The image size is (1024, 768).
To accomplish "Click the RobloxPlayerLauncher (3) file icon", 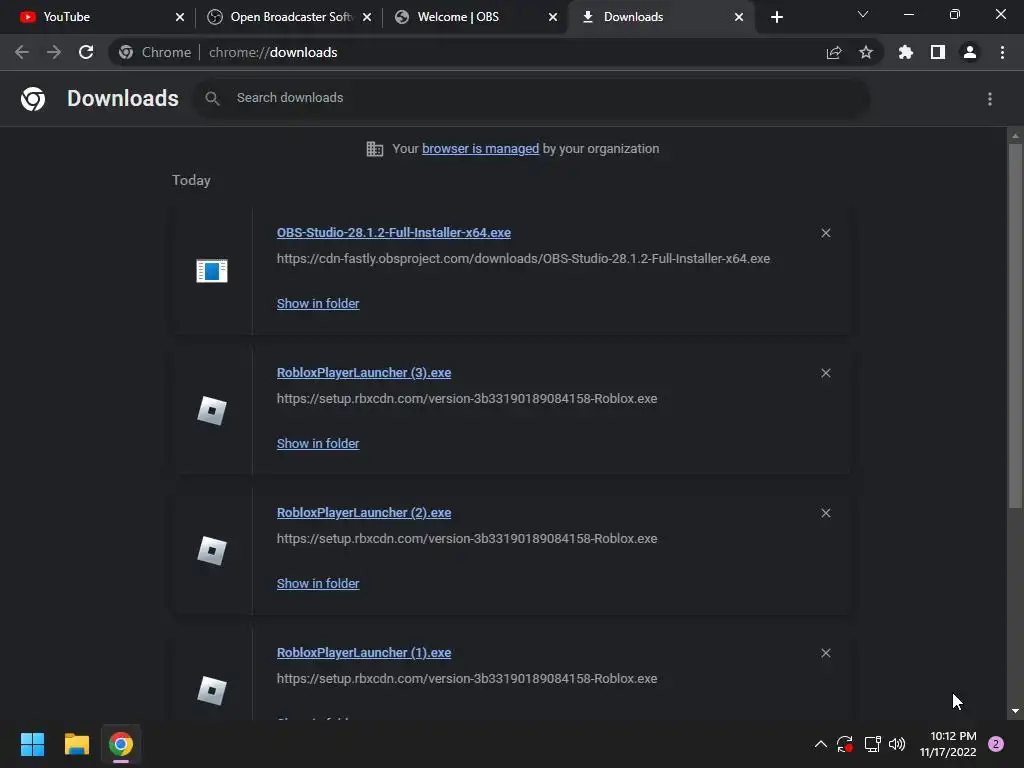I will pos(212,411).
